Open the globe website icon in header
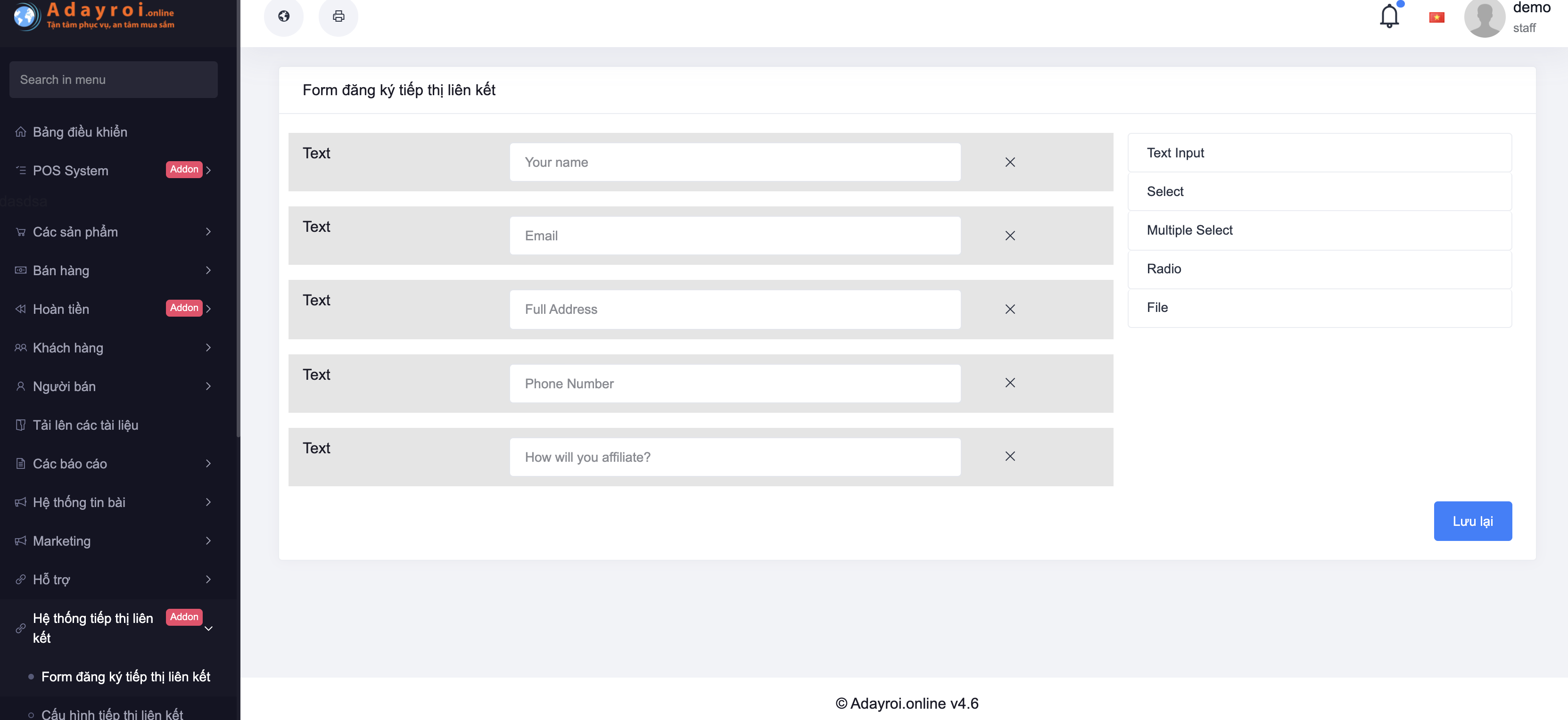The width and height of the screenshot is (1568, 720). [284, 16]
